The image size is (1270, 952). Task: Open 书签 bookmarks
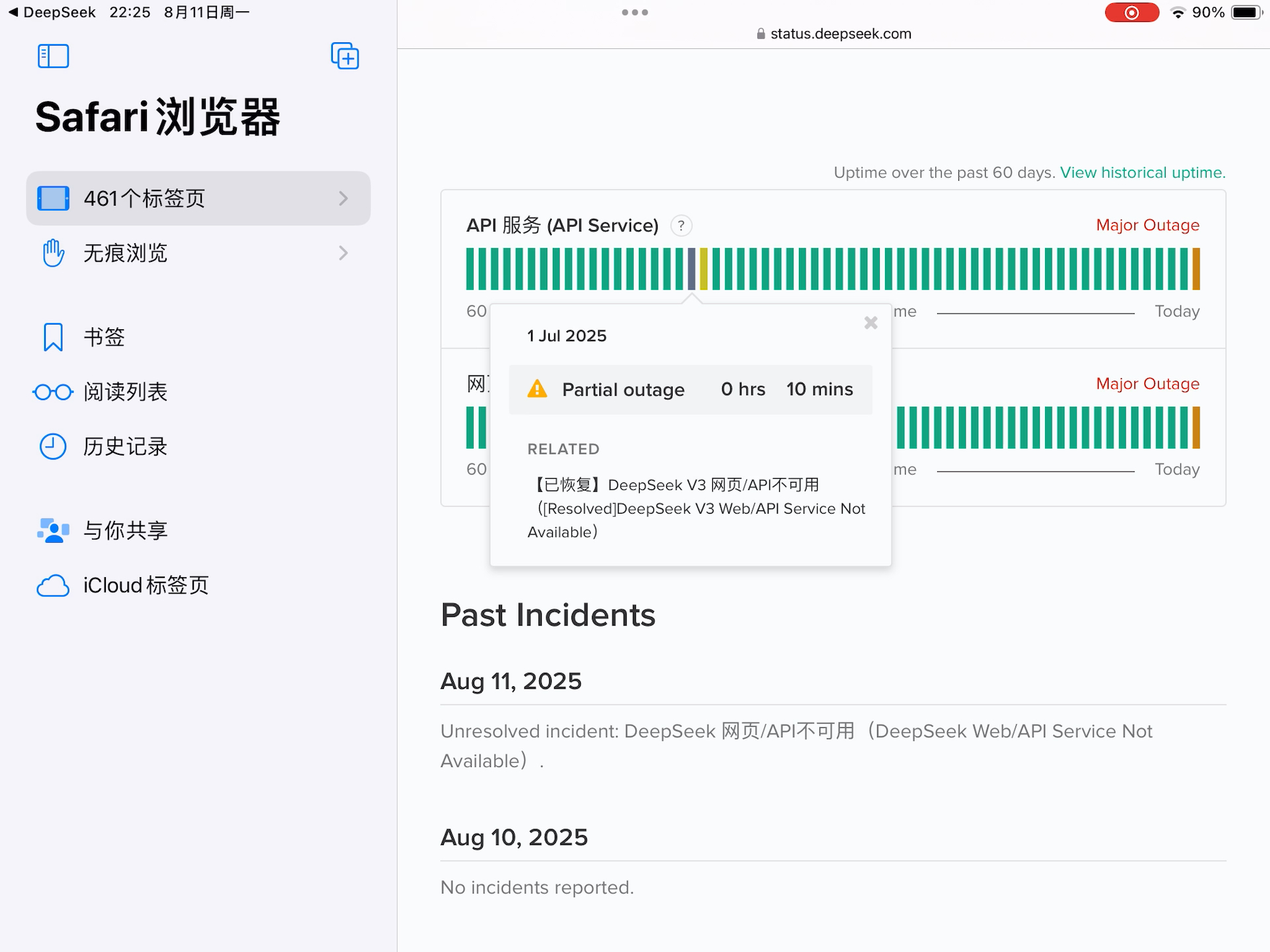(198, 337)
